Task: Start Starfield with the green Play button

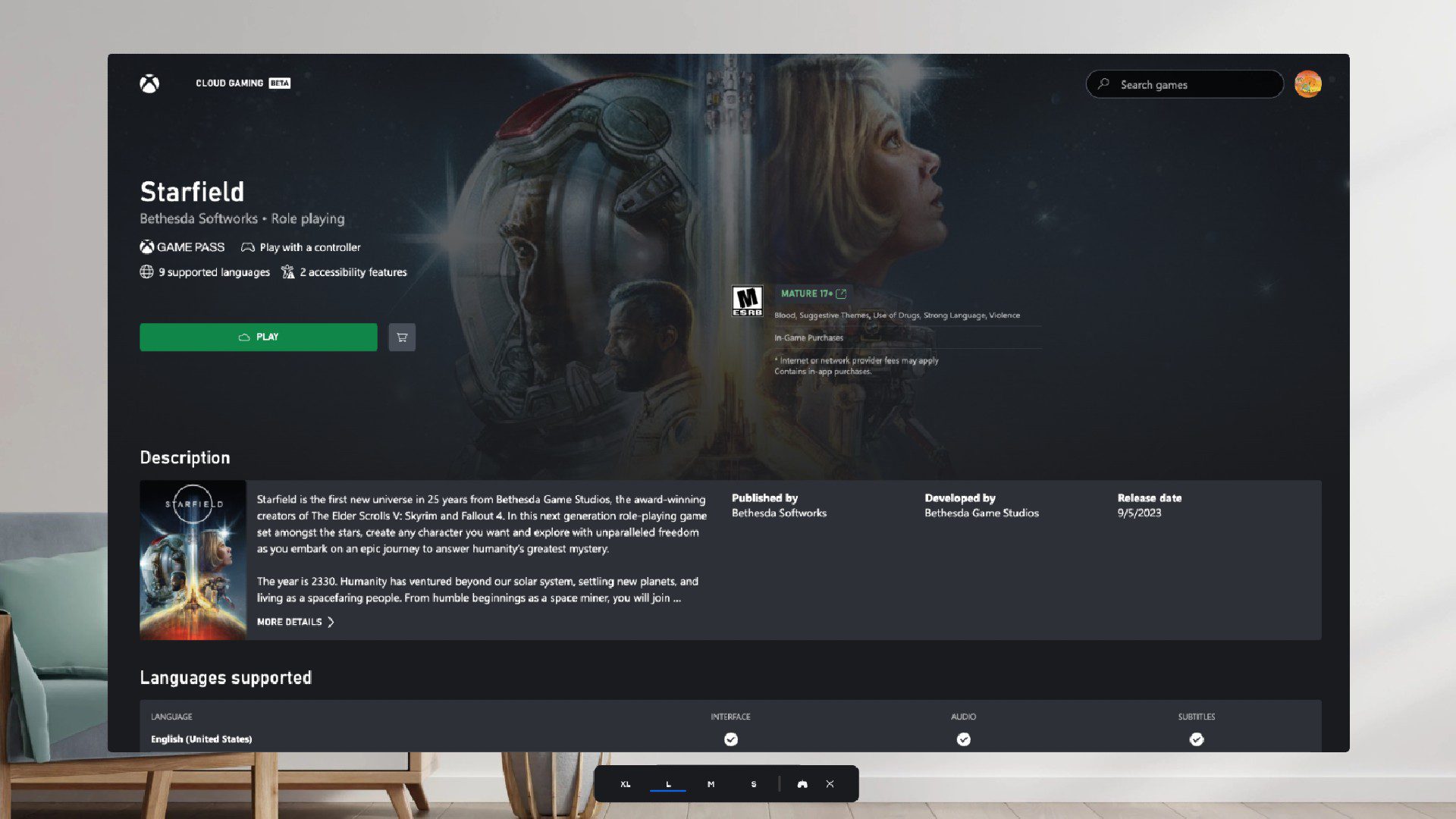Action: pos(259,337)
